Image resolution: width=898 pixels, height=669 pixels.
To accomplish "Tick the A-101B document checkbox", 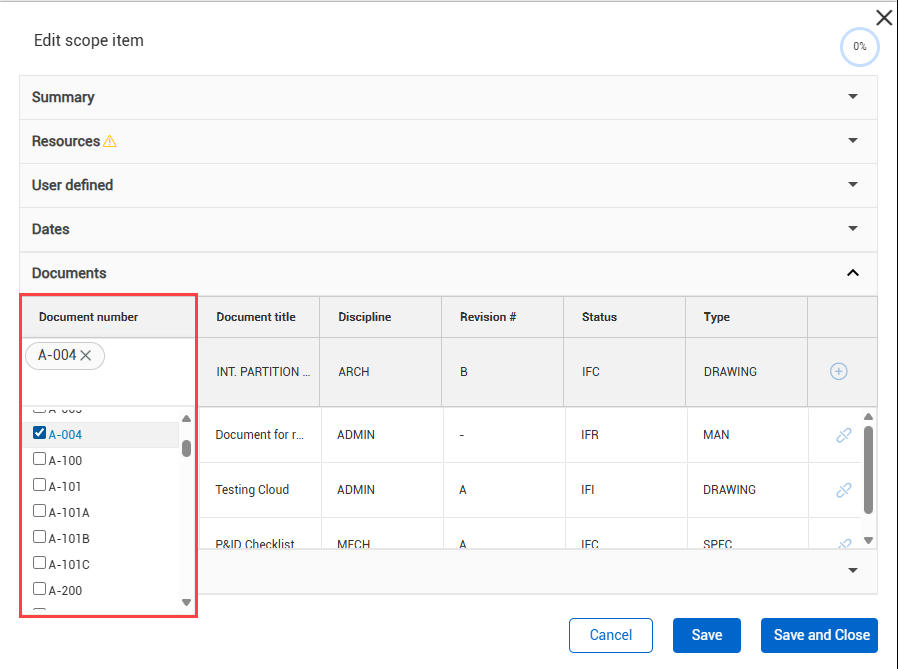I will (x=40, y=537).
